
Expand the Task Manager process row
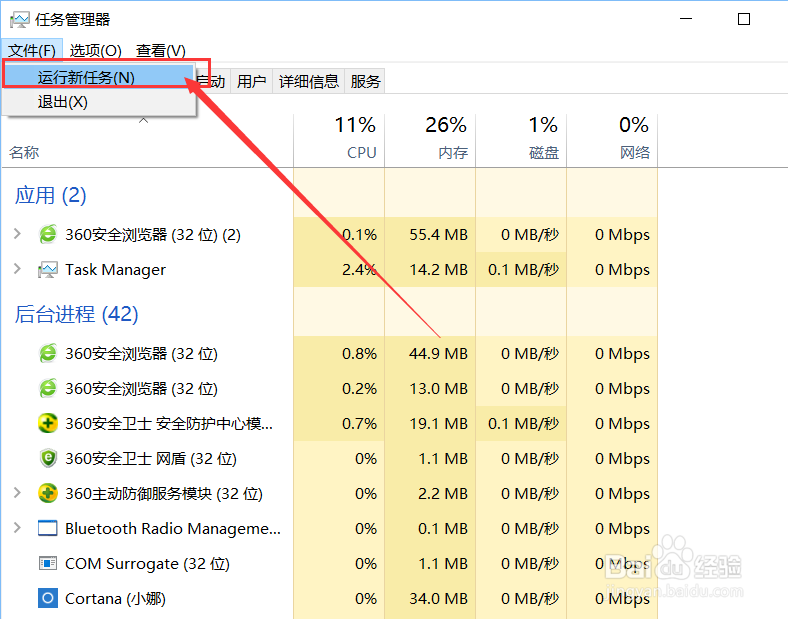point(18,269)
